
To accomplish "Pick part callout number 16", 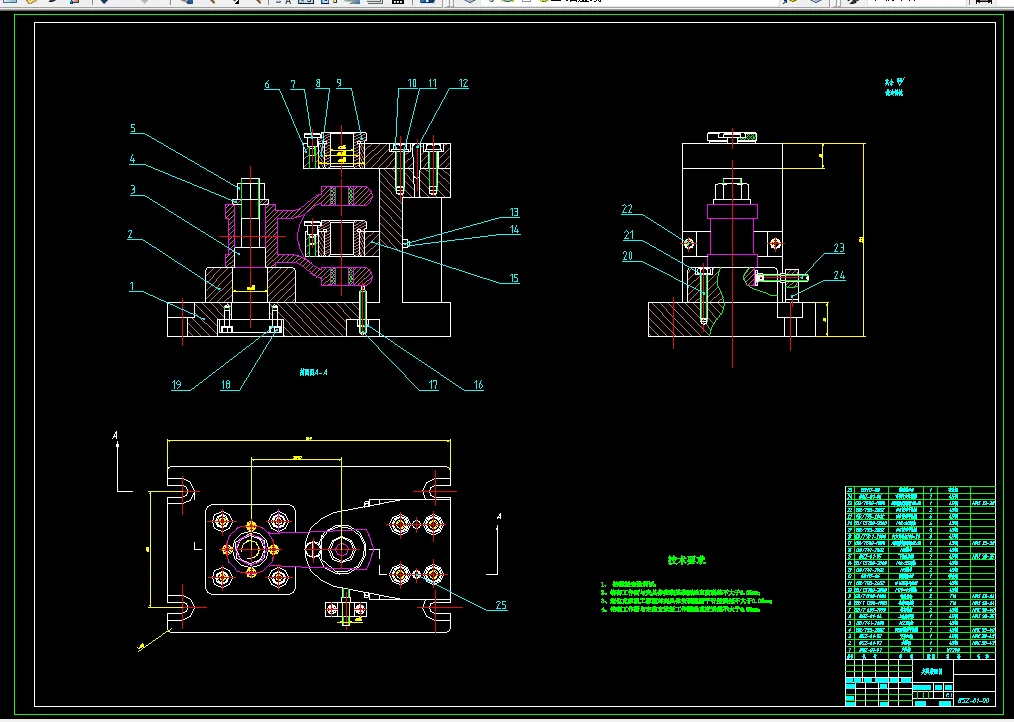I will click(478, 385).
